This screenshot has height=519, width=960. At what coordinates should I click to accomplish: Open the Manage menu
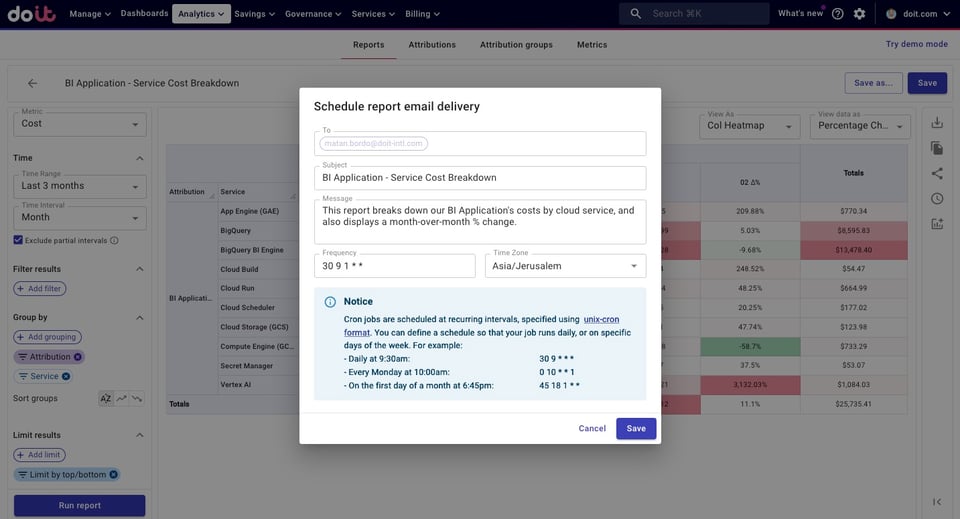[x=90, y=13]
